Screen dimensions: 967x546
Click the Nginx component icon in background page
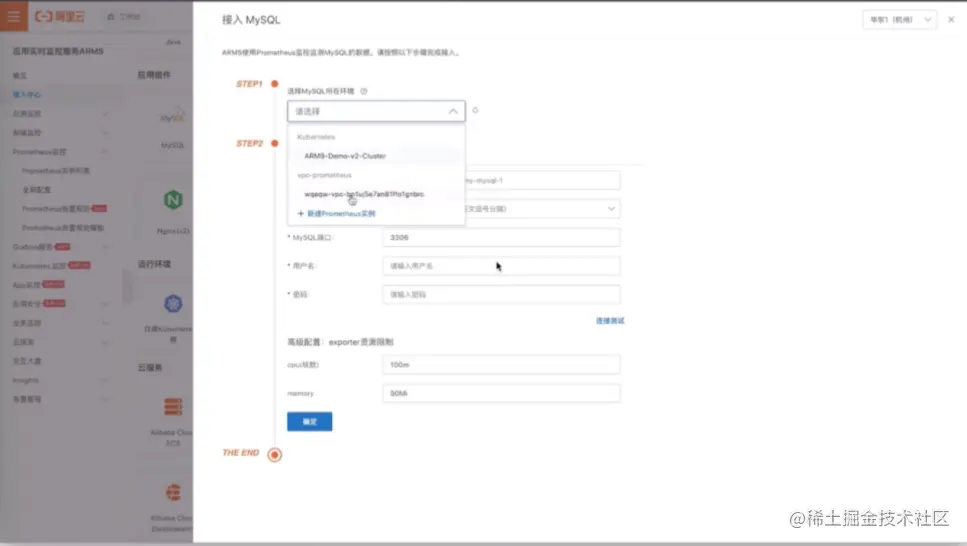(x=173, y=200)
